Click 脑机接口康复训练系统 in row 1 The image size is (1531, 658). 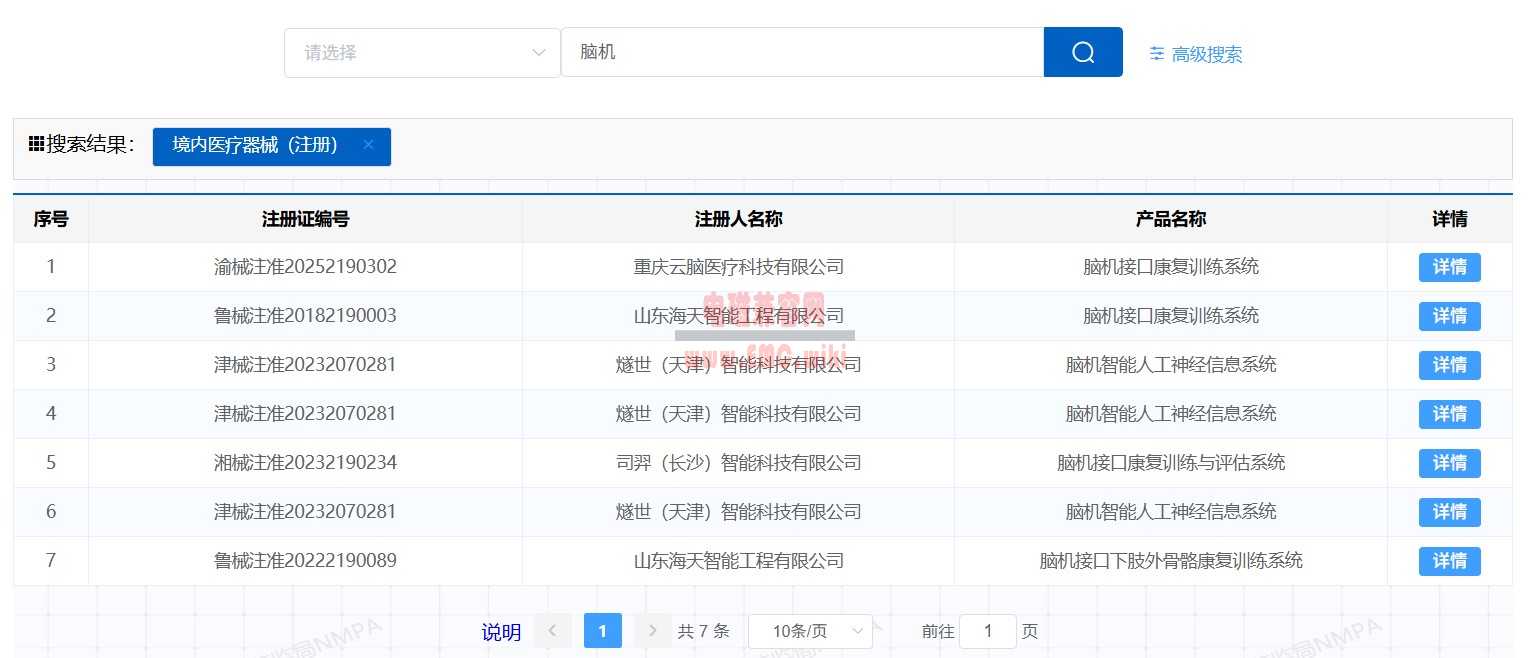coord(1170,267)
